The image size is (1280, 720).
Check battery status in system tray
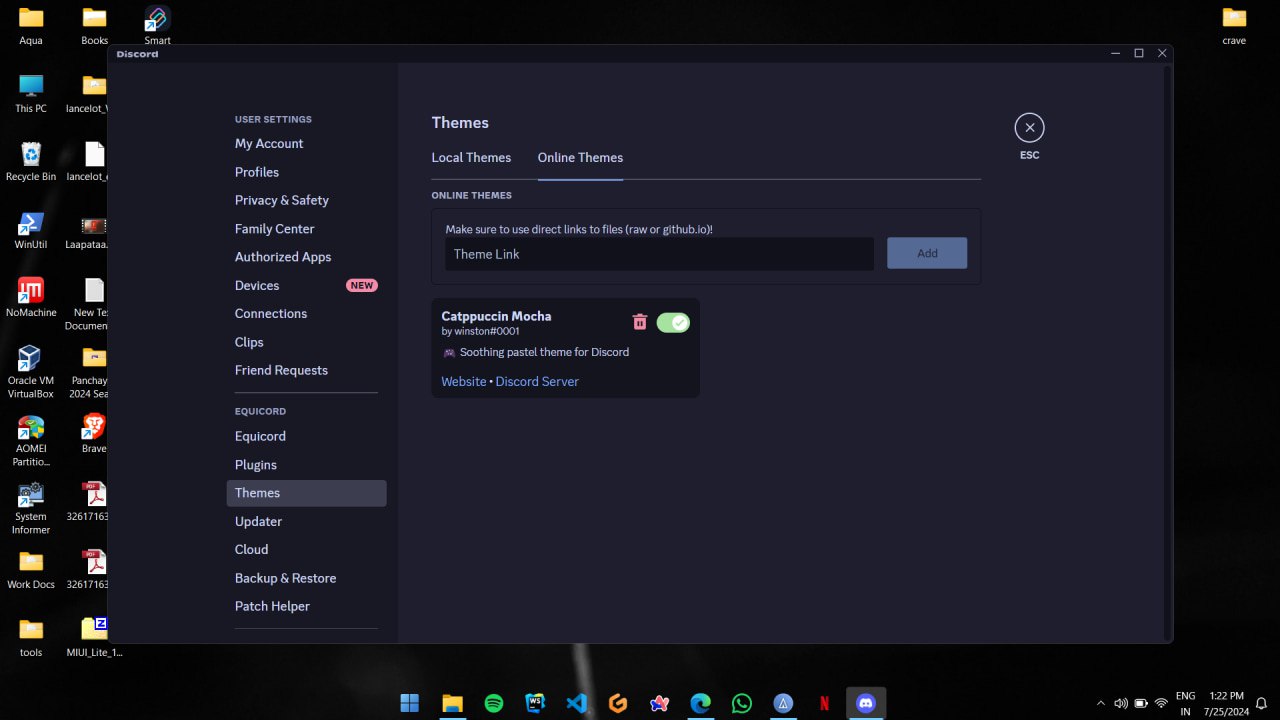pyautogui.click(x=1141, y=703)
